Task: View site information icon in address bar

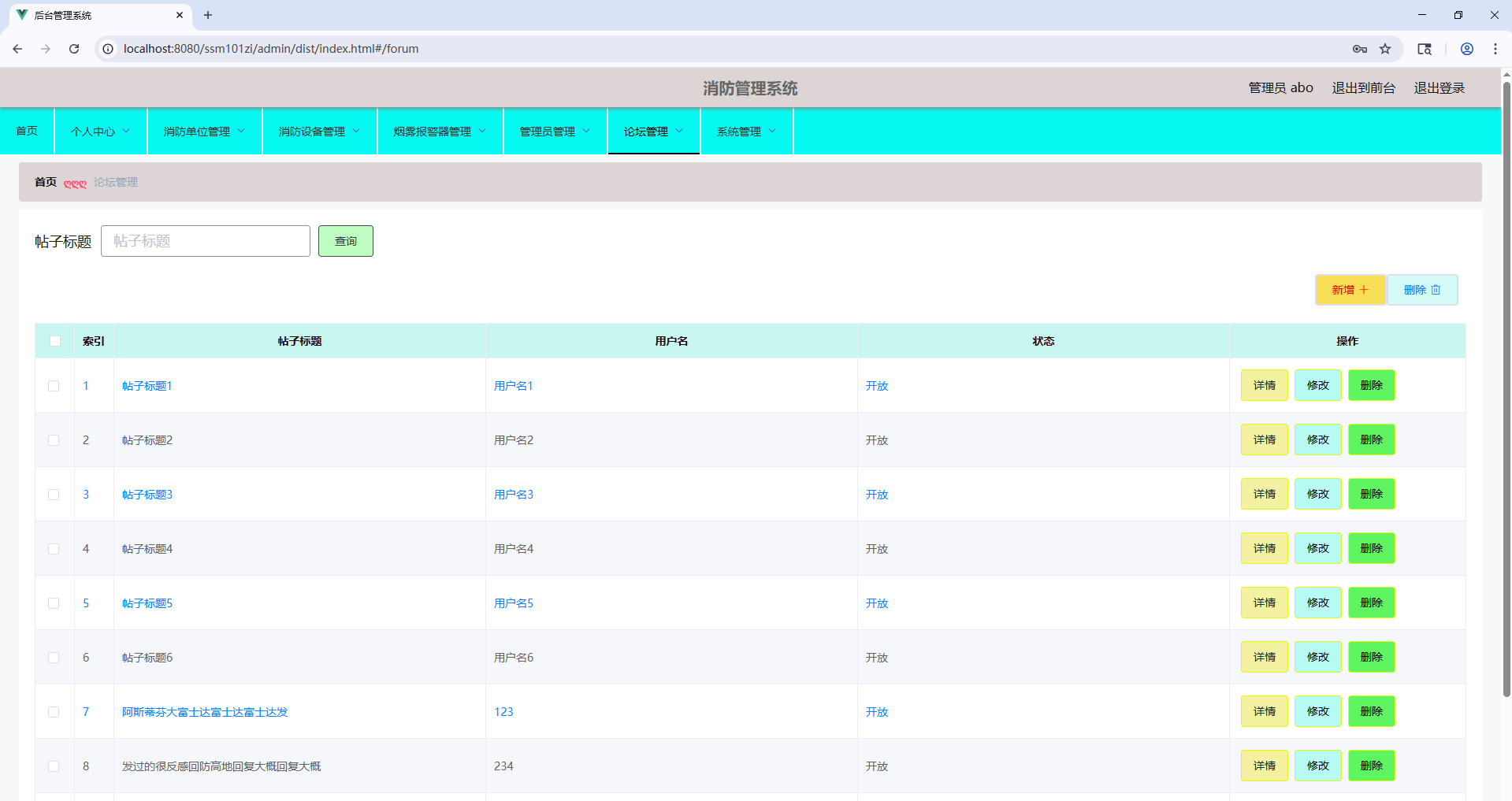Action: coord(108,49)
